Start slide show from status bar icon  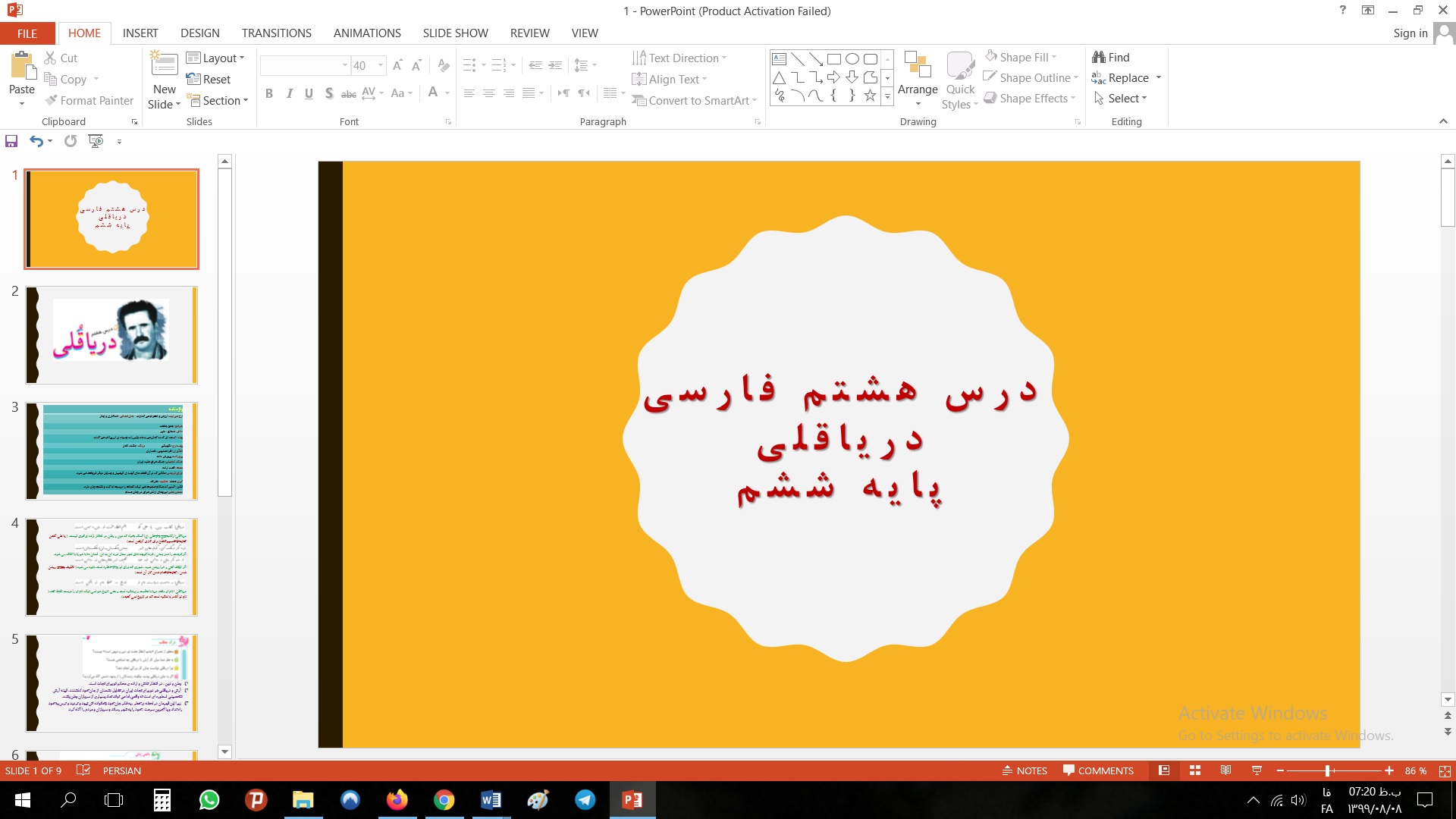tap(1257, 770)
